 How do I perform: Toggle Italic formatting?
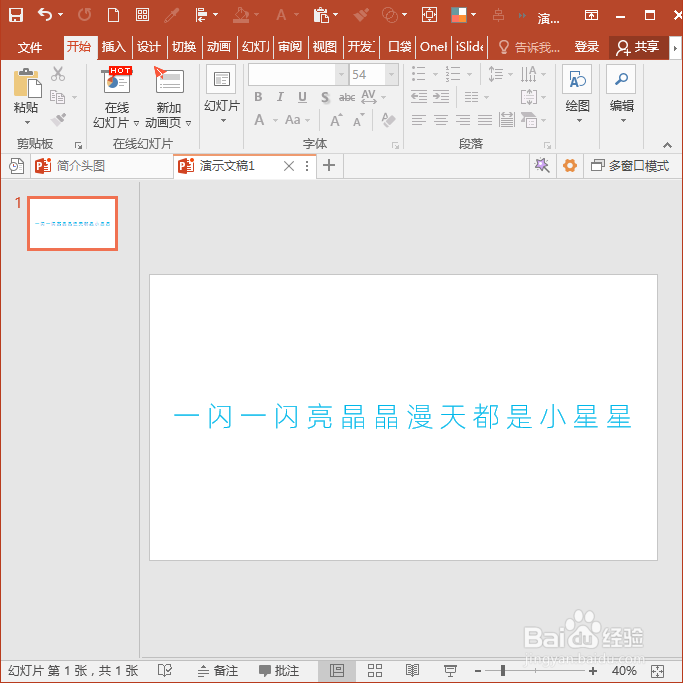(x=280, y=97)
